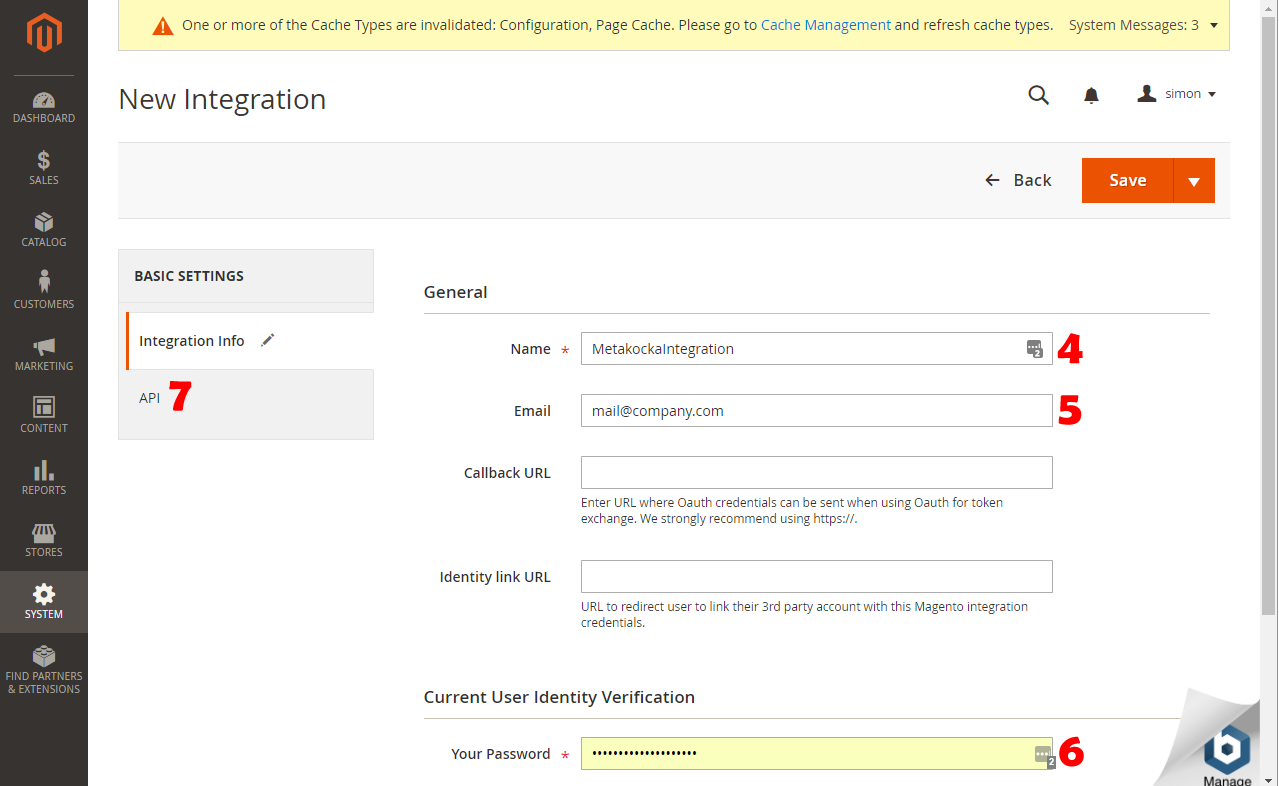Open the Dashboard sidebar icon

(44, 101)
